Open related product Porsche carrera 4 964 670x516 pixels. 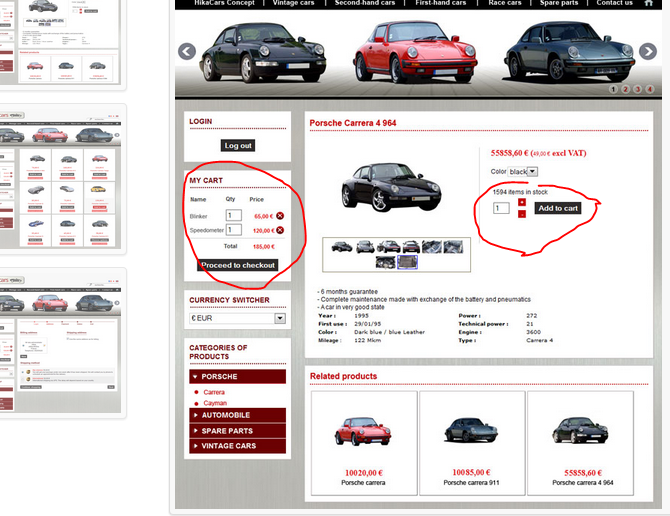coord(580,443)
